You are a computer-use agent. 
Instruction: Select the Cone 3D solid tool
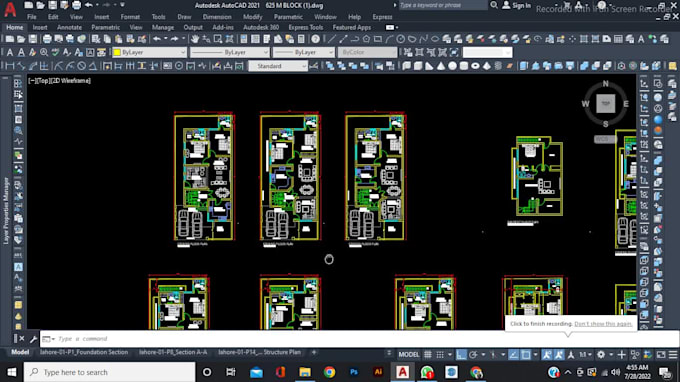(x=441, y=66)
